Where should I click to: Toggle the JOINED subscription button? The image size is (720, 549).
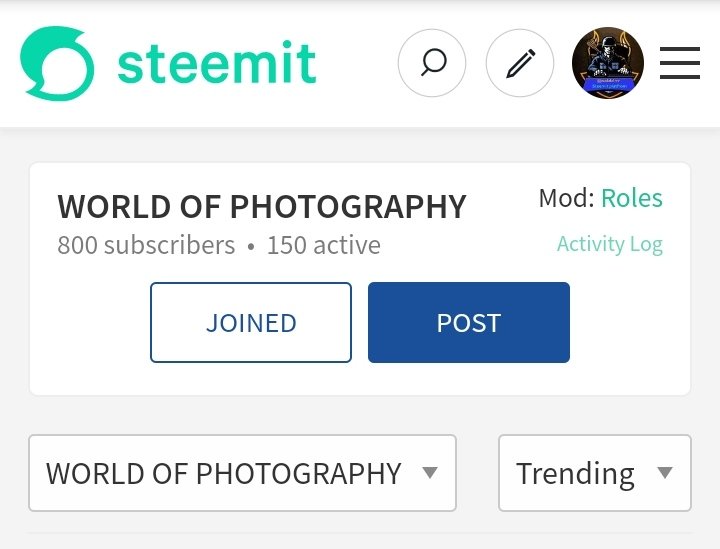point(251,322)
